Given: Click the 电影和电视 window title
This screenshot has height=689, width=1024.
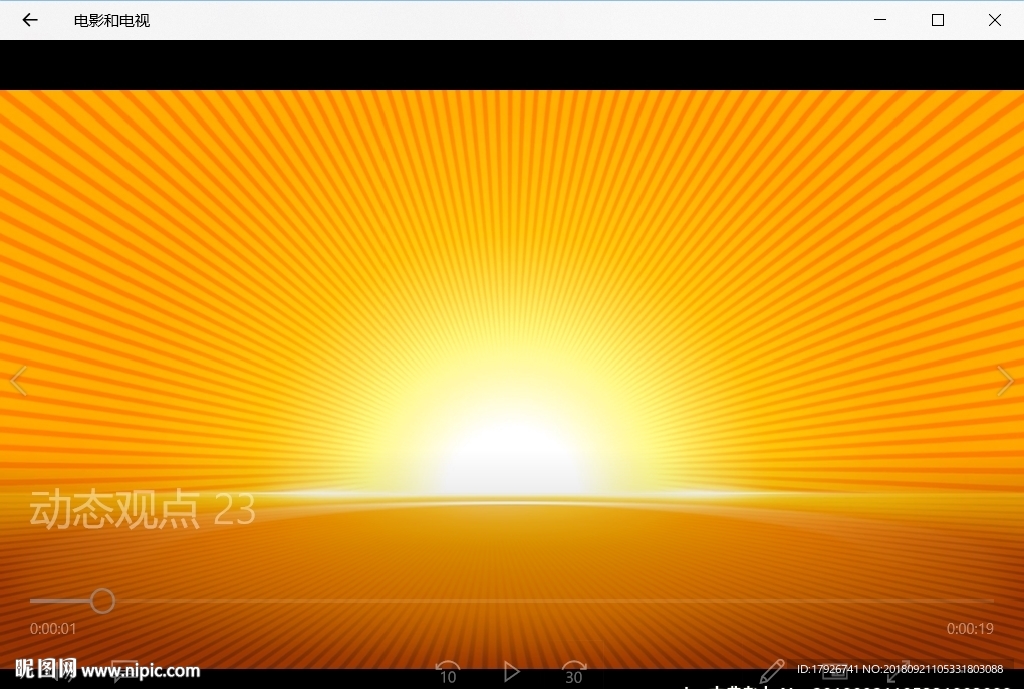Looking at the screenshot, I should pyautogui.click(x=112, y=21).
